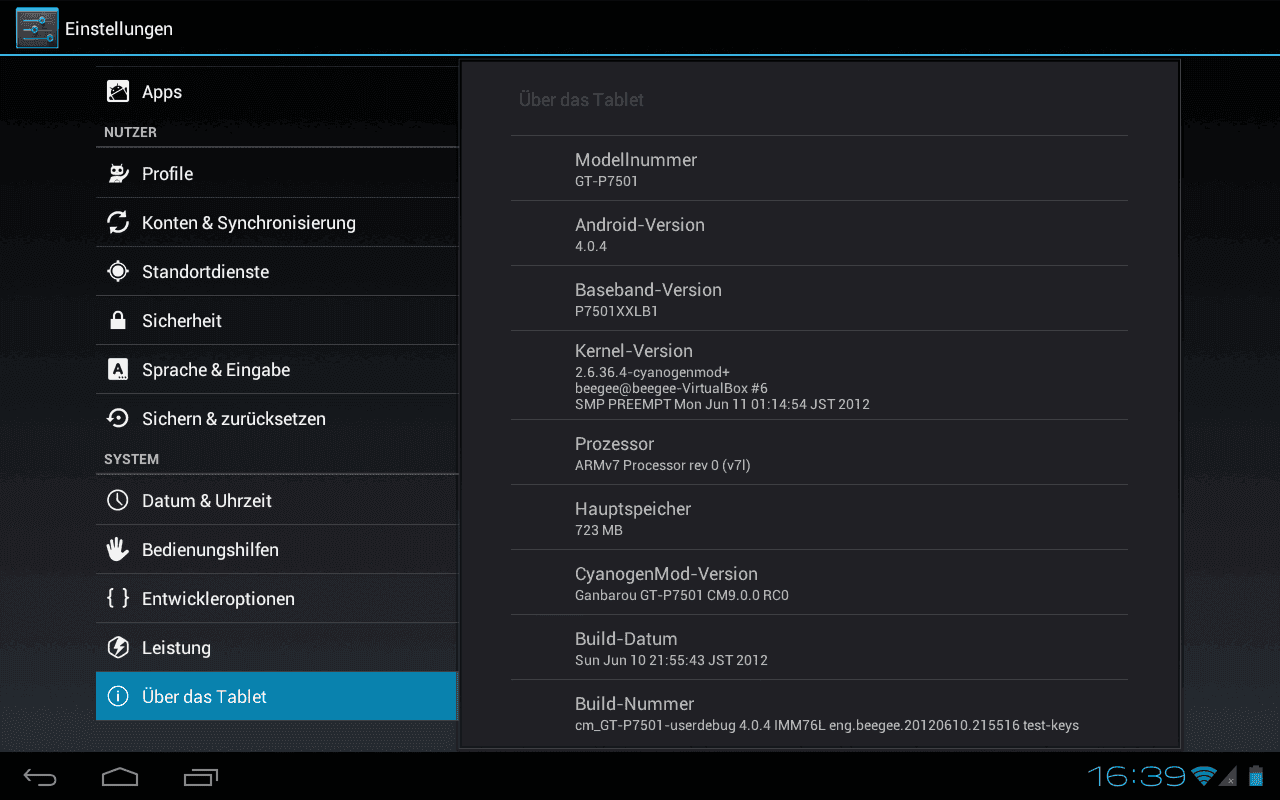Click the Entwickleroptionen braces icon
Image resolution: width=1280 pixels, height=800 pixels.
118,599
